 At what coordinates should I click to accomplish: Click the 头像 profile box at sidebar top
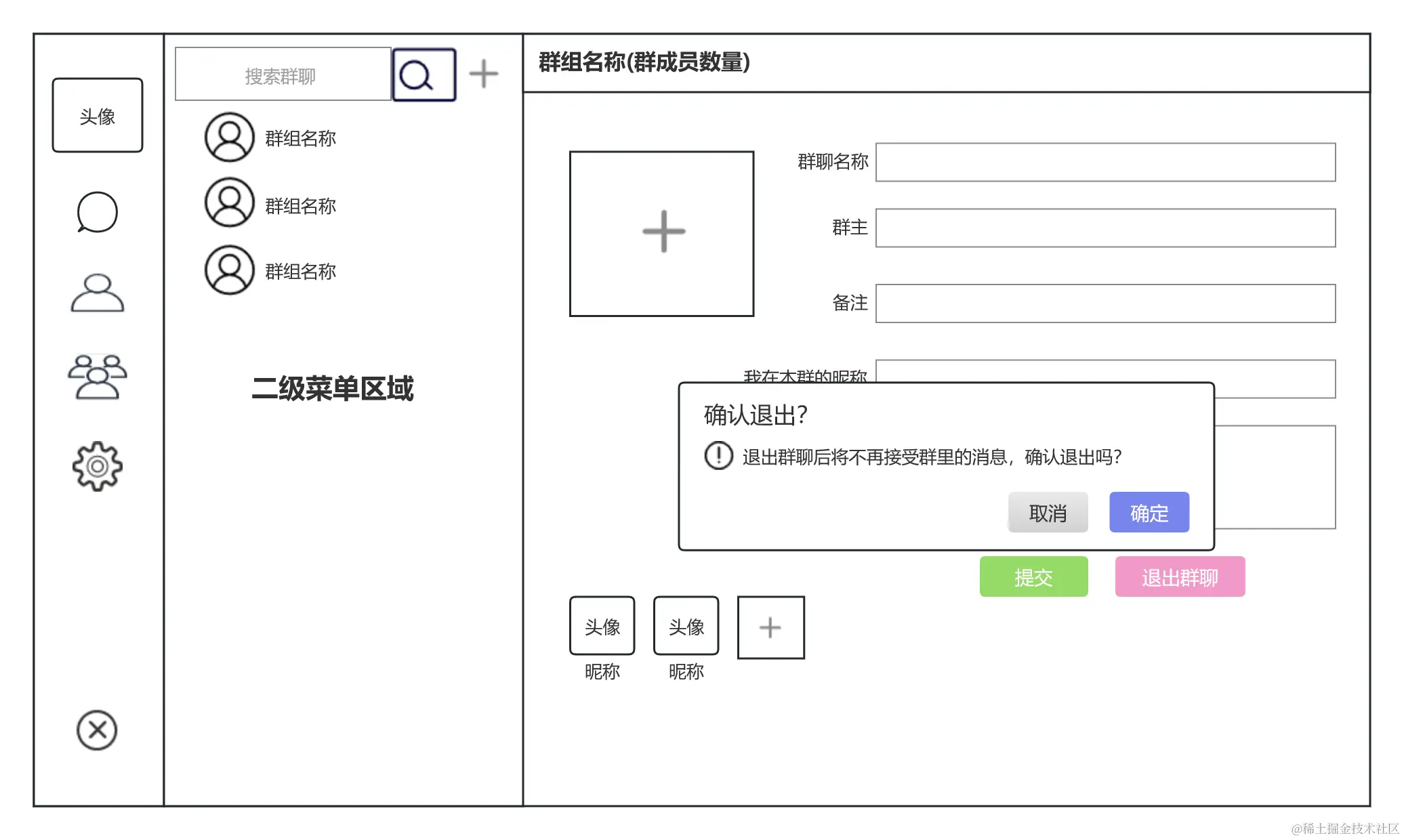coord(97,115)
